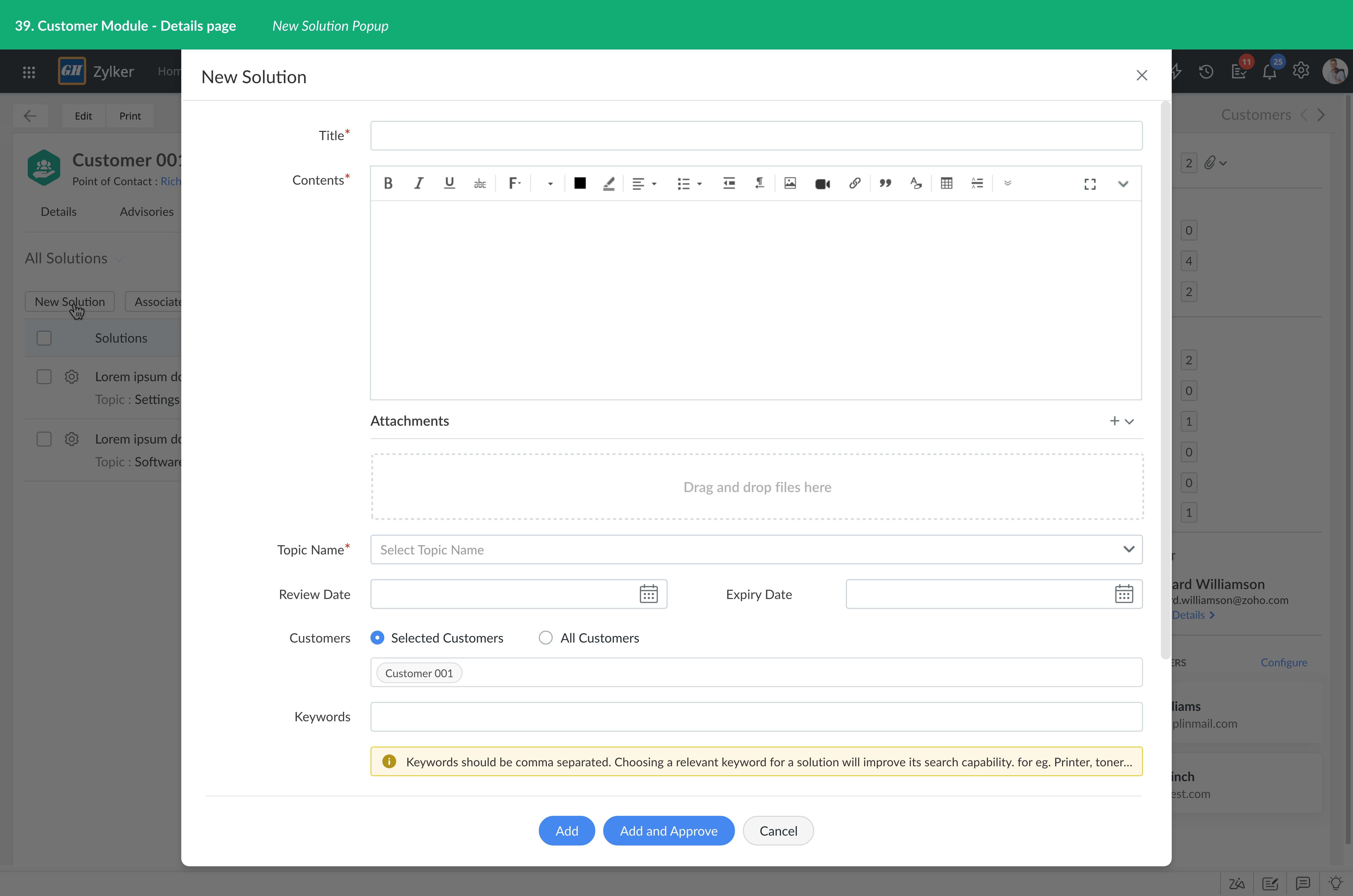Click into the Title input field
This screenshot has height=896, width=1353.
point(756,135)
